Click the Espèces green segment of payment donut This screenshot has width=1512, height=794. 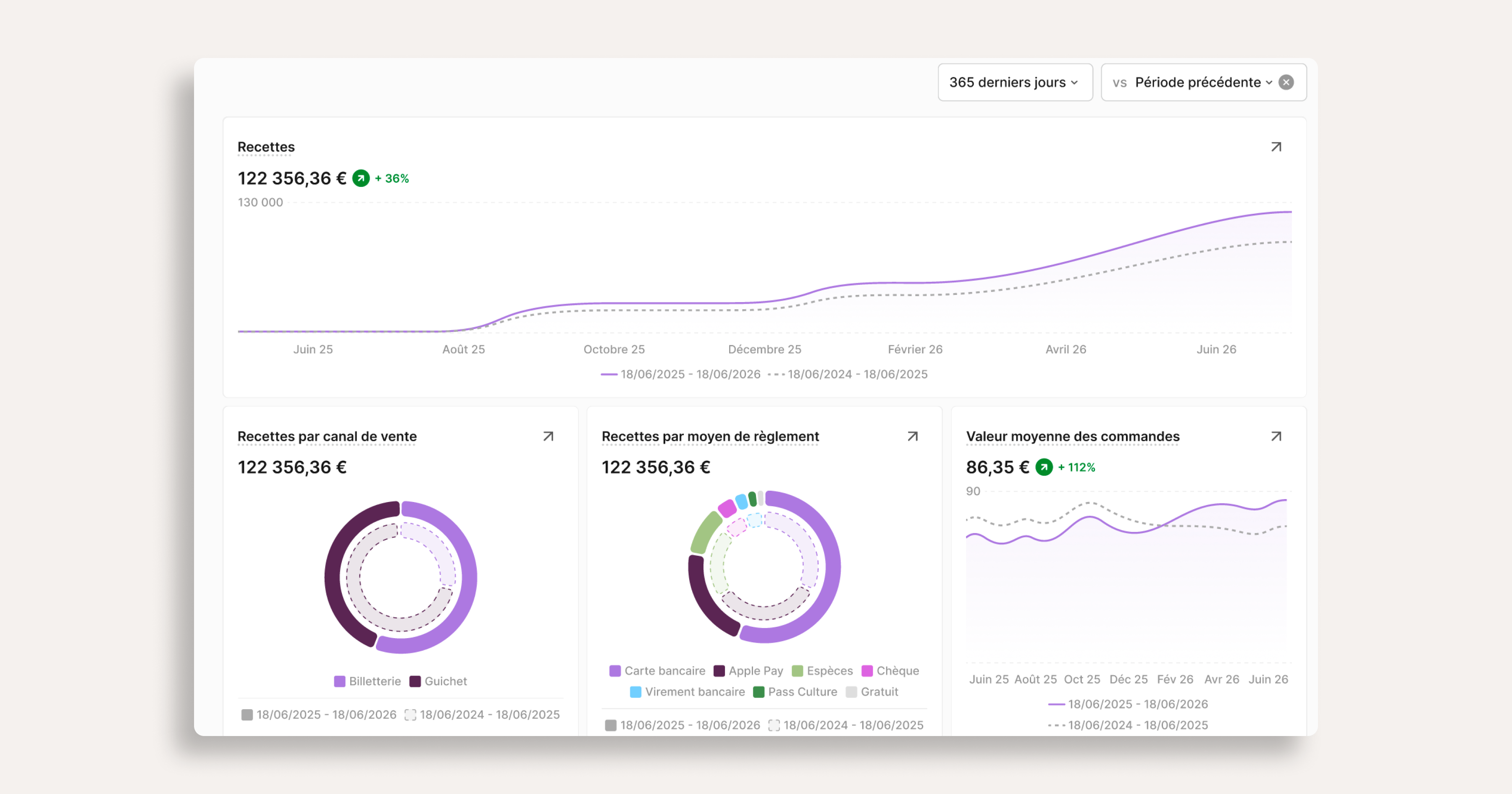[706, 533]
